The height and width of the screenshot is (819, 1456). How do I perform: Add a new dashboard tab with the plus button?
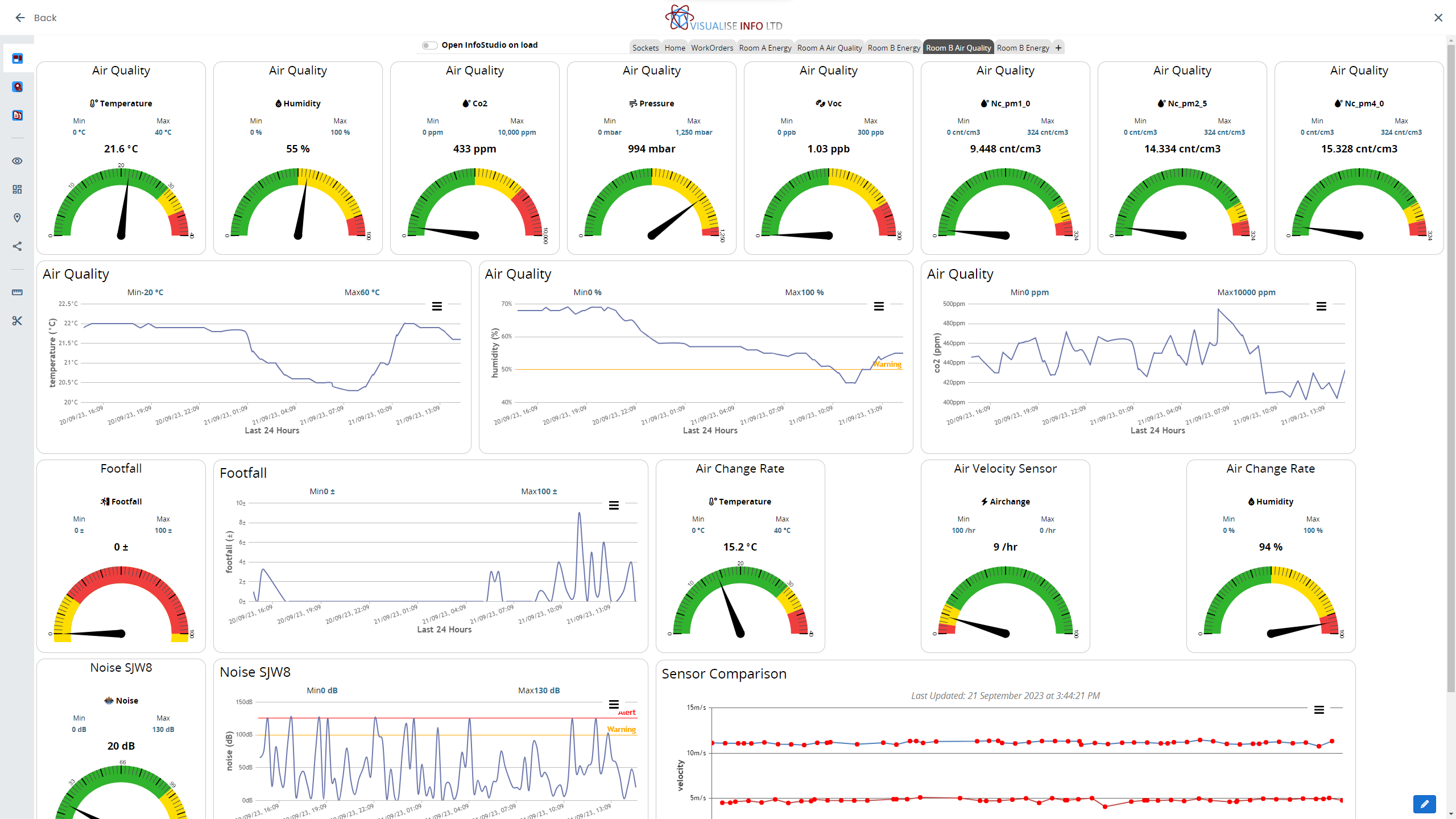click(x=1058, y=47)
